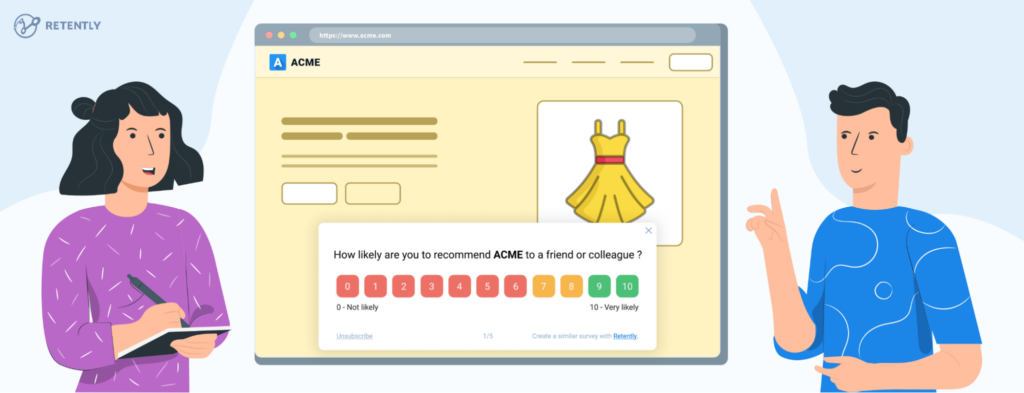
Task: Close the survey popup with the X
Action: [648, 230]
